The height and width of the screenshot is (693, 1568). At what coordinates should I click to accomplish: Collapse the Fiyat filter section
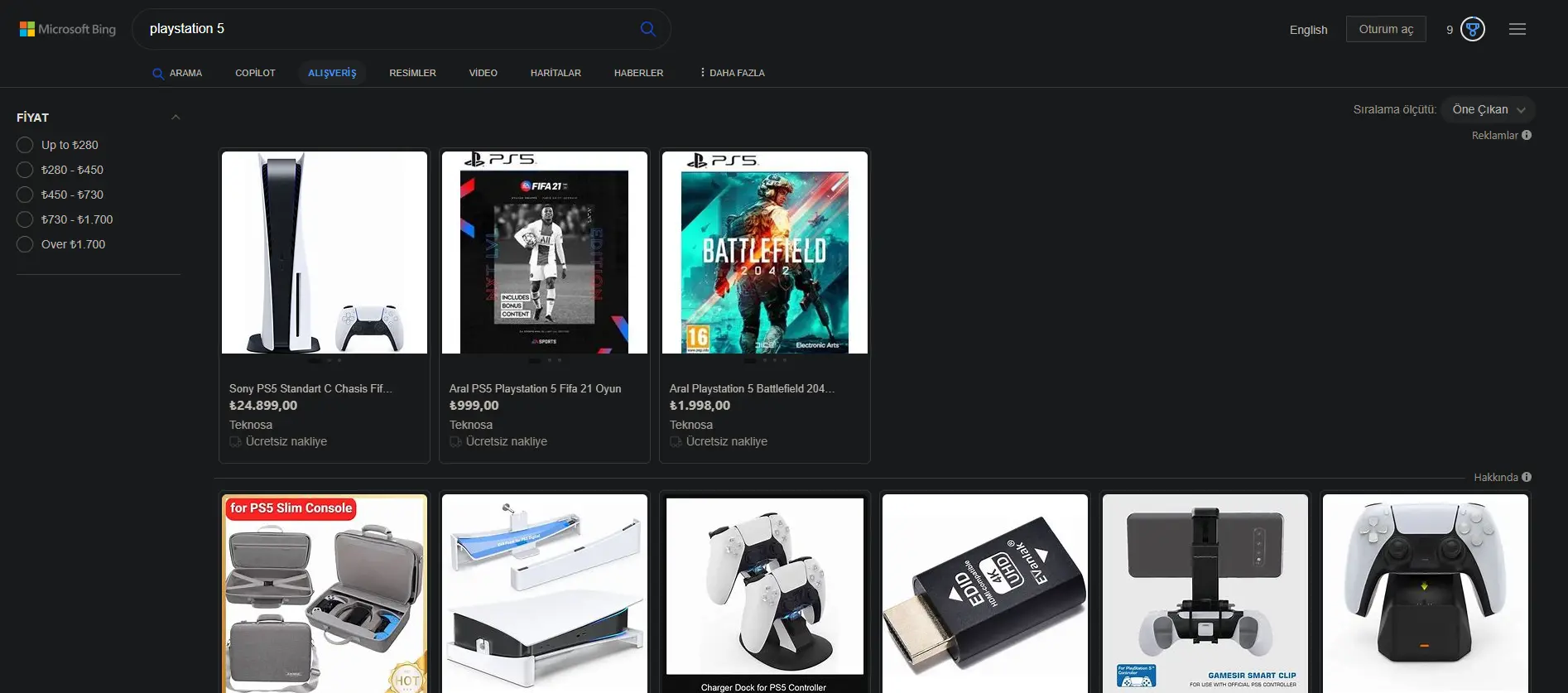[176, 118]
